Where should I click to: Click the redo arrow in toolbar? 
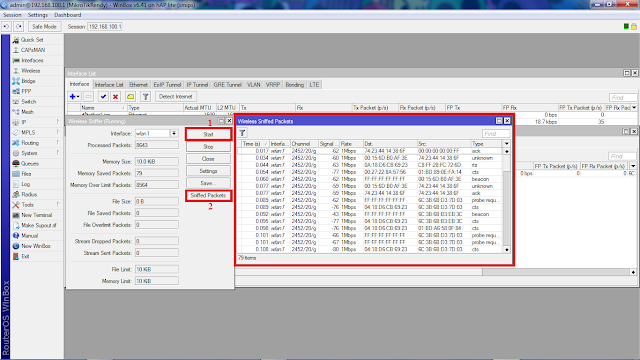pyautogui.click(x=19, y=27)
